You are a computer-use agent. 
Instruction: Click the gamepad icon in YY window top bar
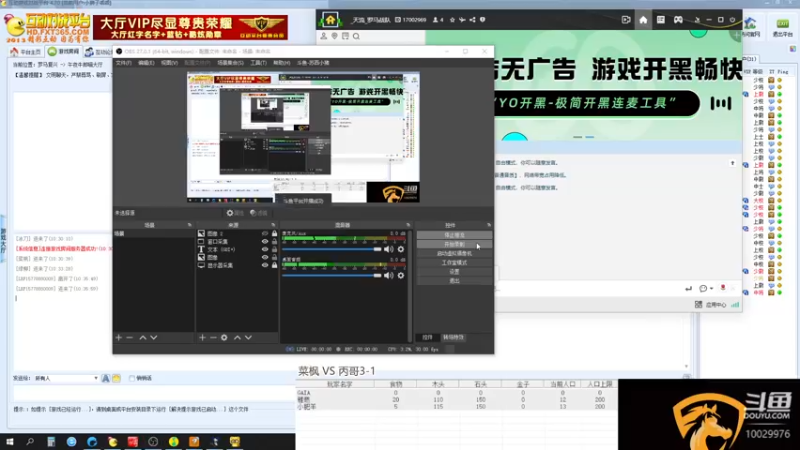pos(678,20)
